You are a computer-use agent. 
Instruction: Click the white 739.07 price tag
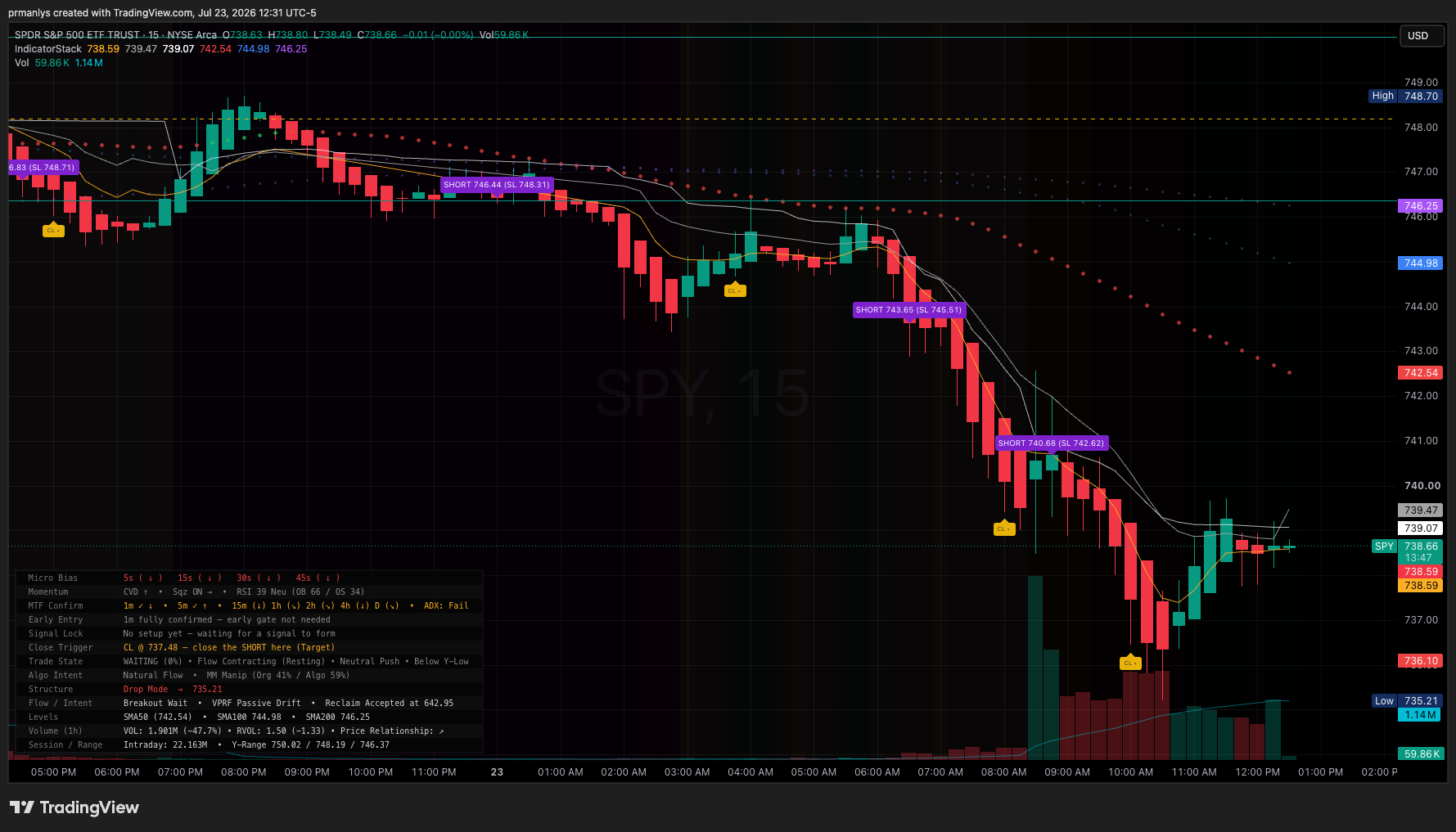(1420, 528)
